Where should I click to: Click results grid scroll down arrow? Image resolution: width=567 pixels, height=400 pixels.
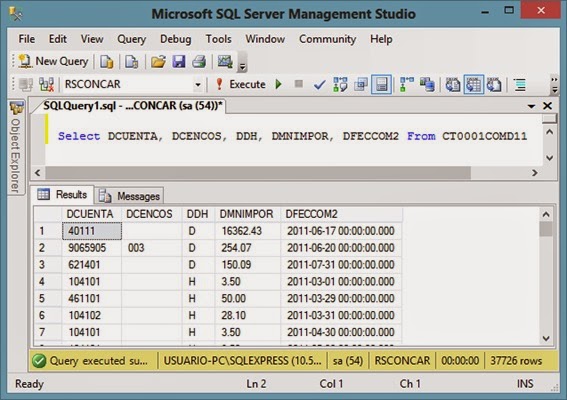click(546, 338)
